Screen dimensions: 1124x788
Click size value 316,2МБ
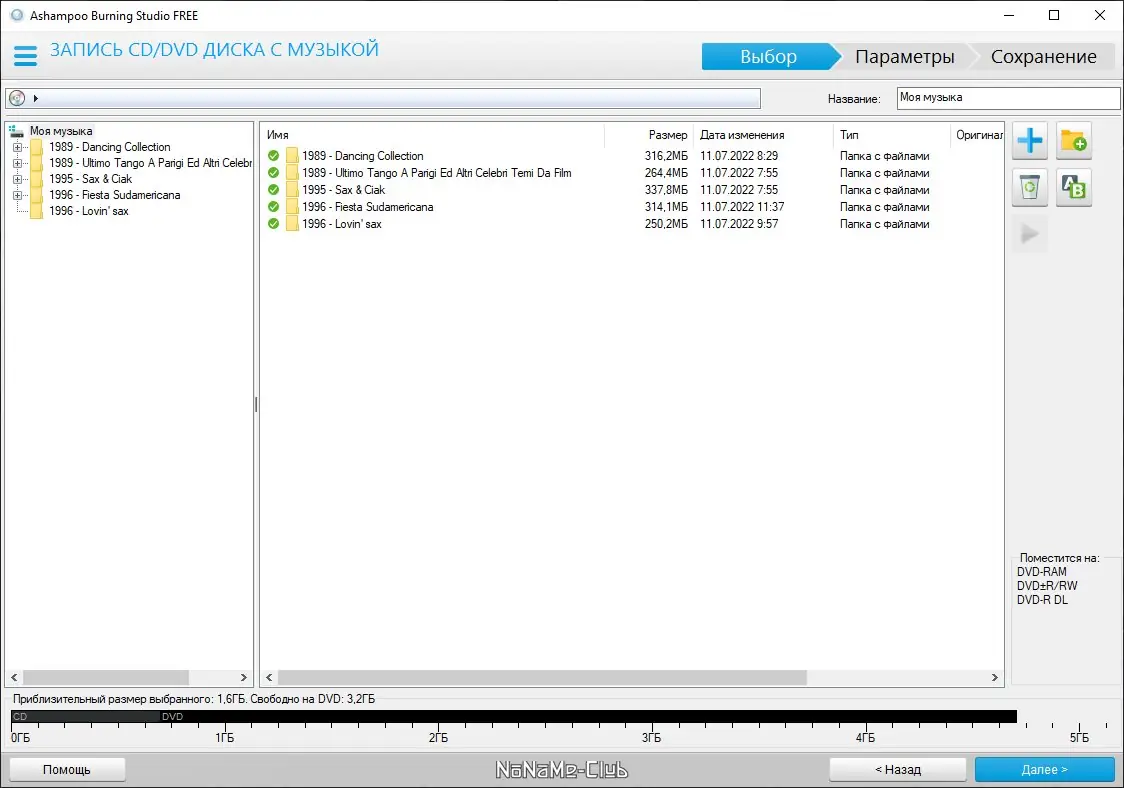click(x=666, y=156)
